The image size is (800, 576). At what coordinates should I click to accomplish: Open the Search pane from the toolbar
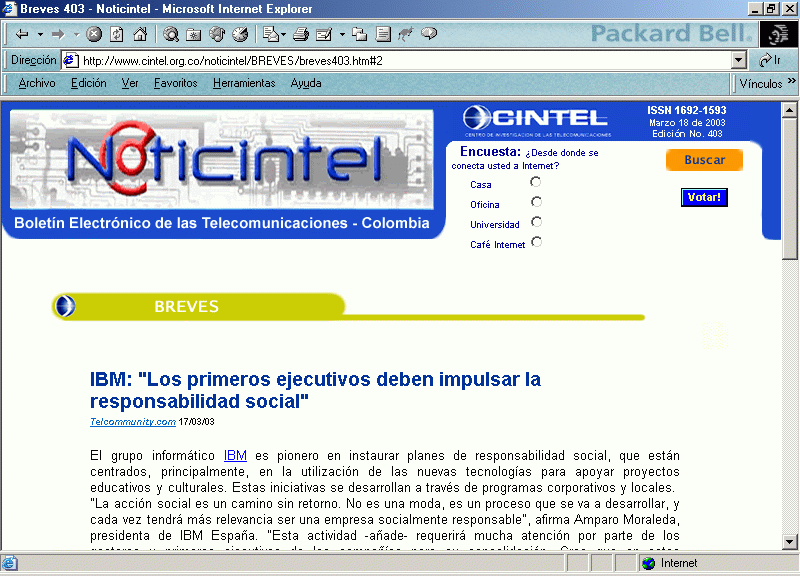tap(171, 34)
